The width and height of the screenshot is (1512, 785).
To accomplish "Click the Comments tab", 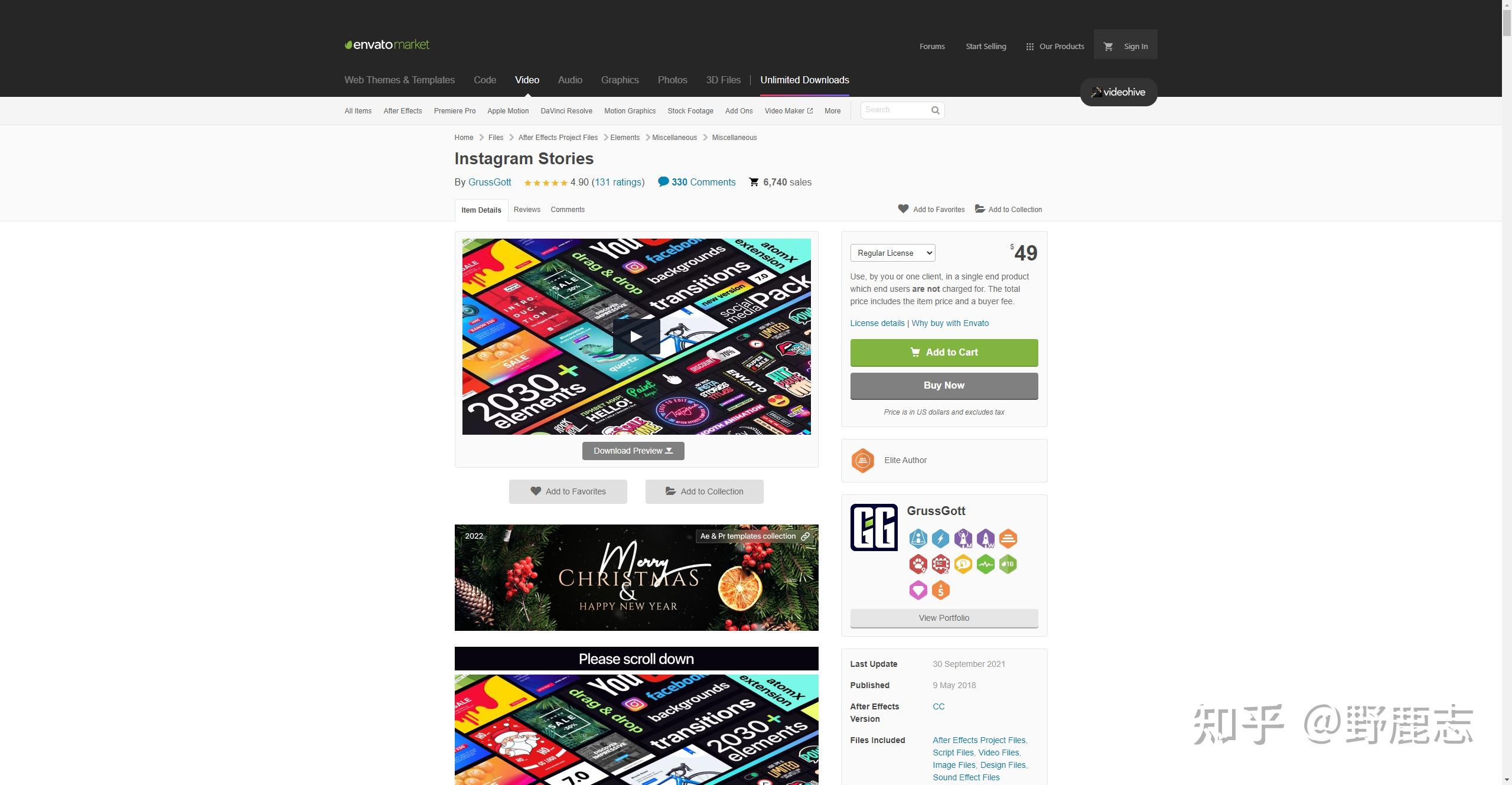I will click(567, 210).
